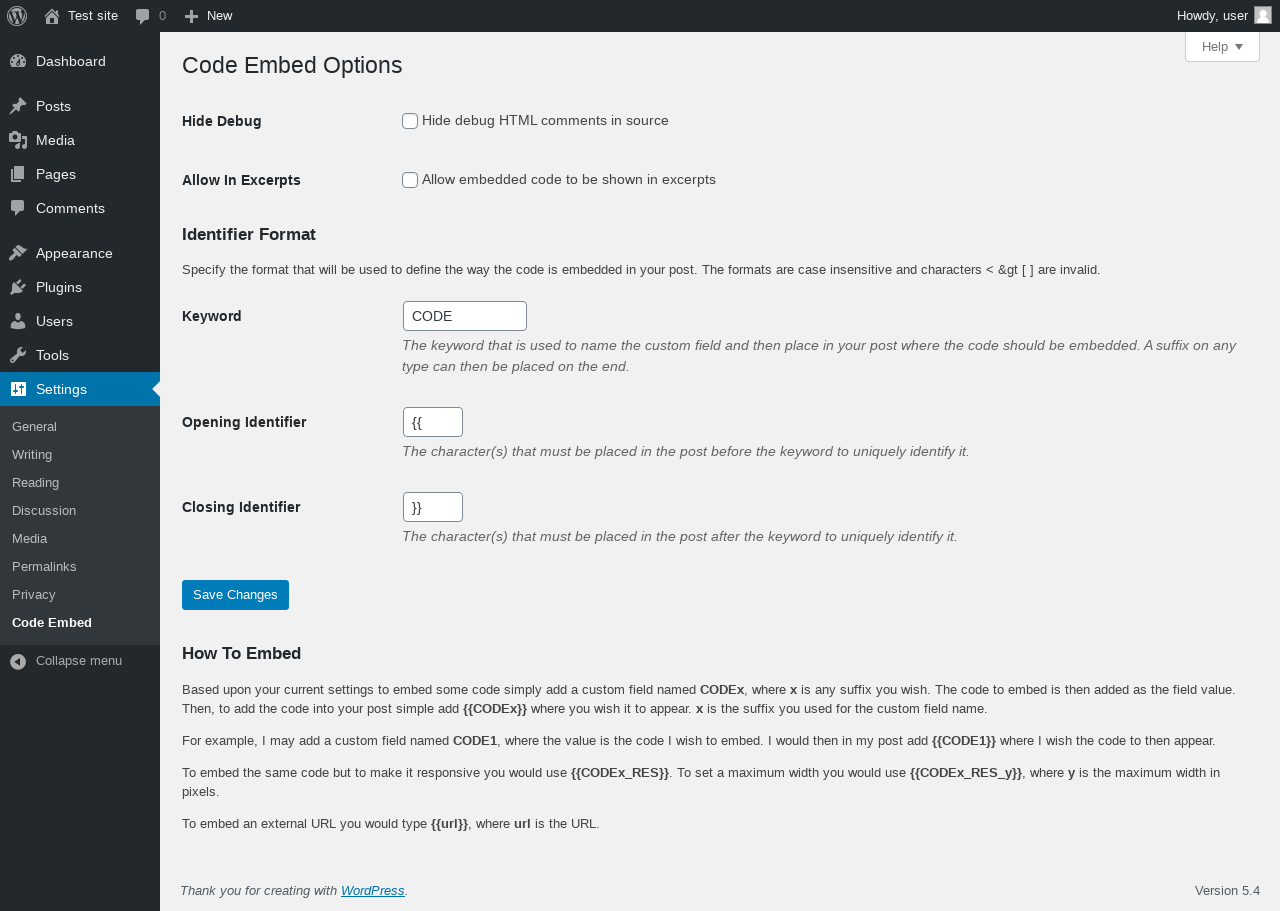Click the Save Changes button

tap(235, 595)
